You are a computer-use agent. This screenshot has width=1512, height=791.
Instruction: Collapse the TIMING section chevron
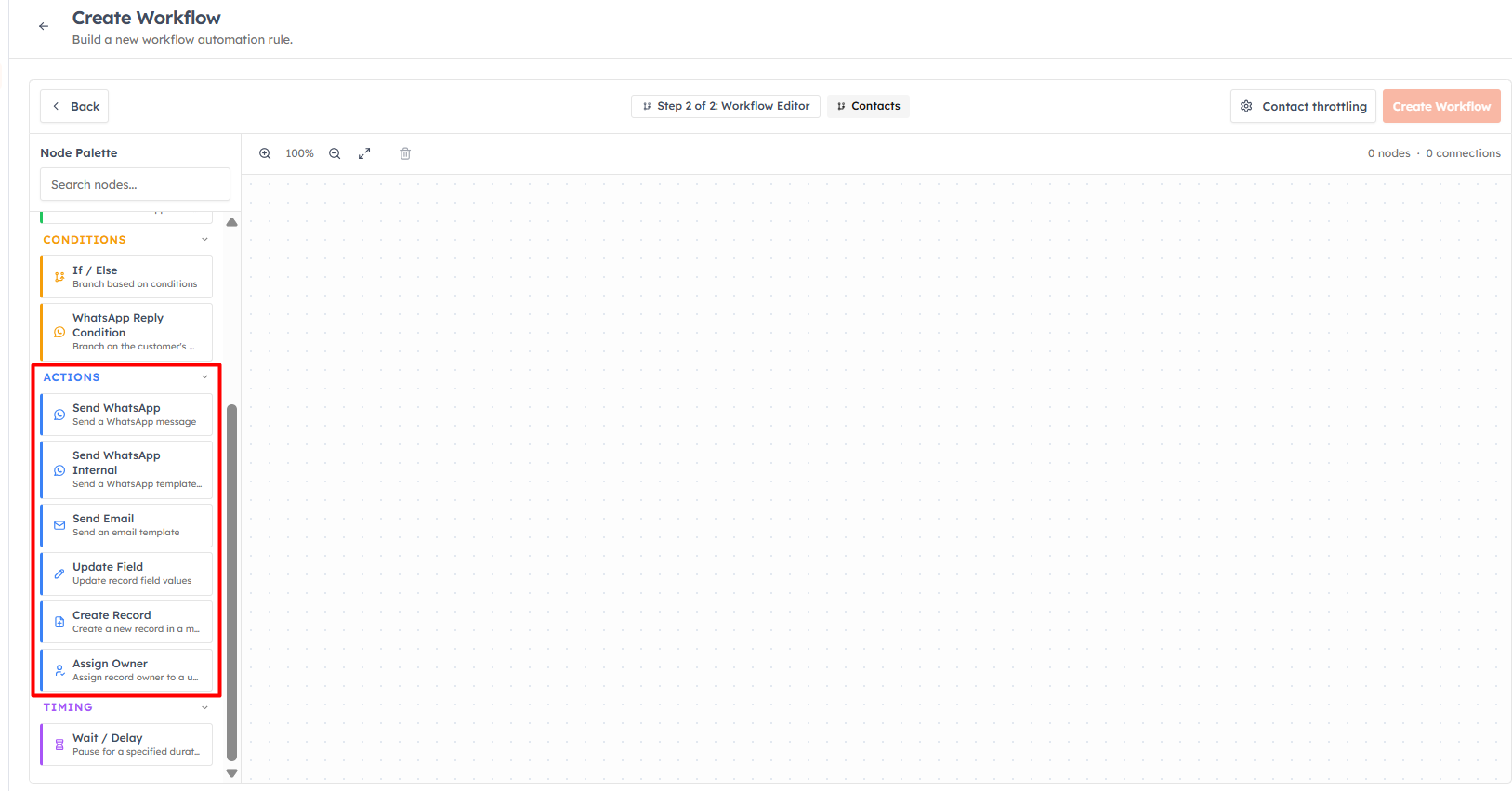click(205, 707)
